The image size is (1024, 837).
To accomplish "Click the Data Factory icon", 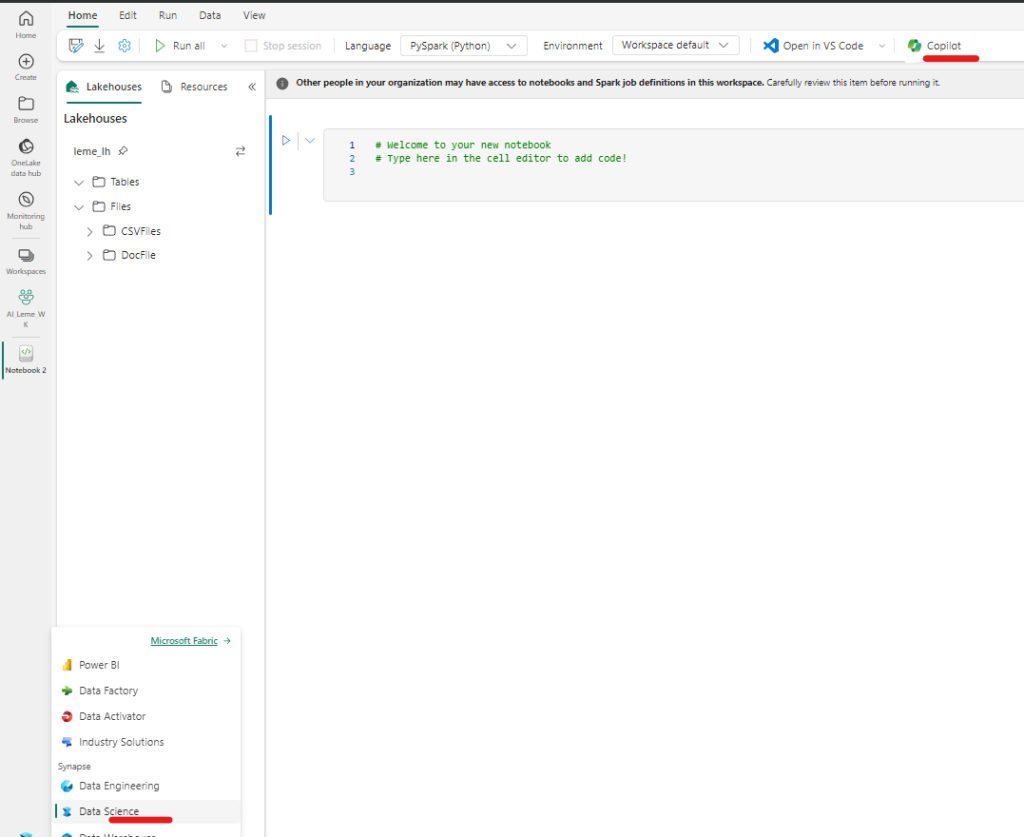I will tap(67, 691).
